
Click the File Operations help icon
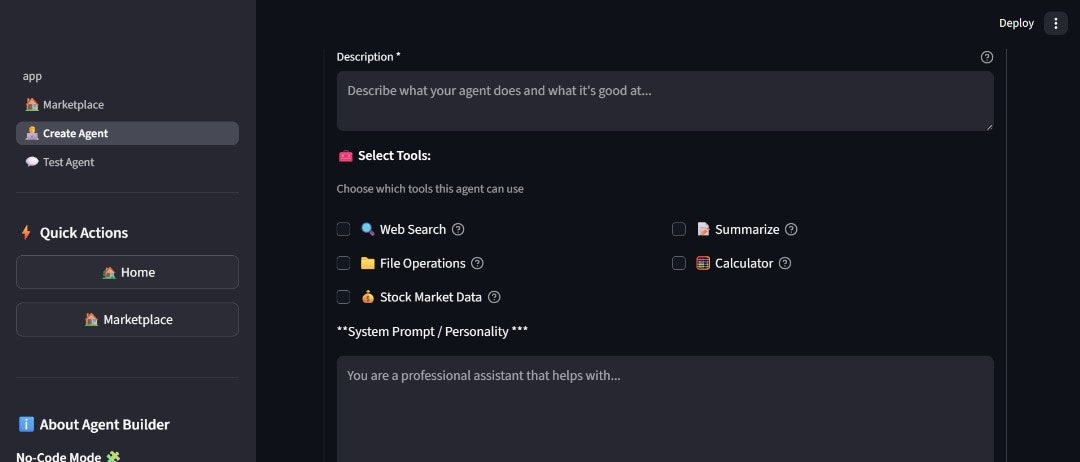477,263
